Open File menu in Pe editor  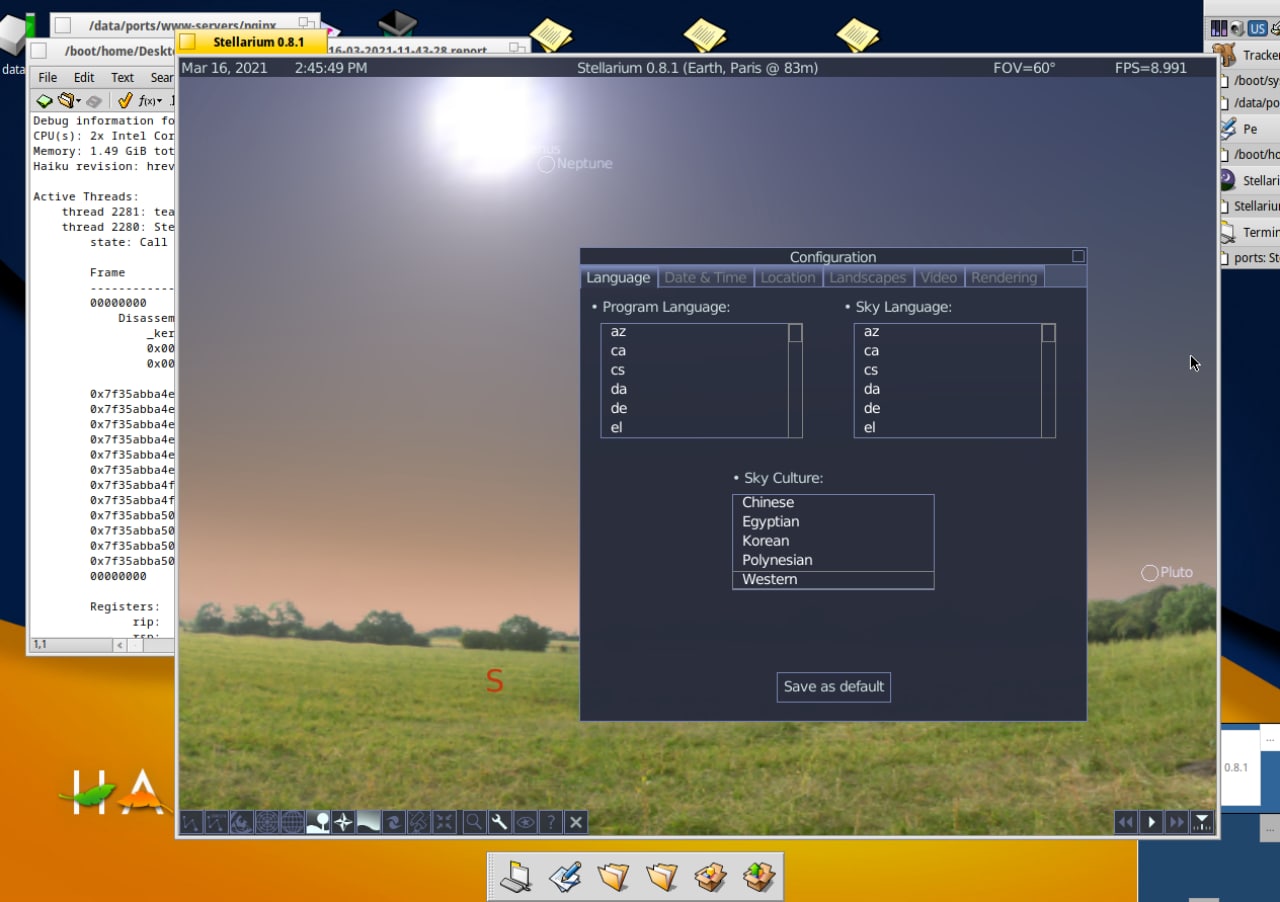coord(48,77)
